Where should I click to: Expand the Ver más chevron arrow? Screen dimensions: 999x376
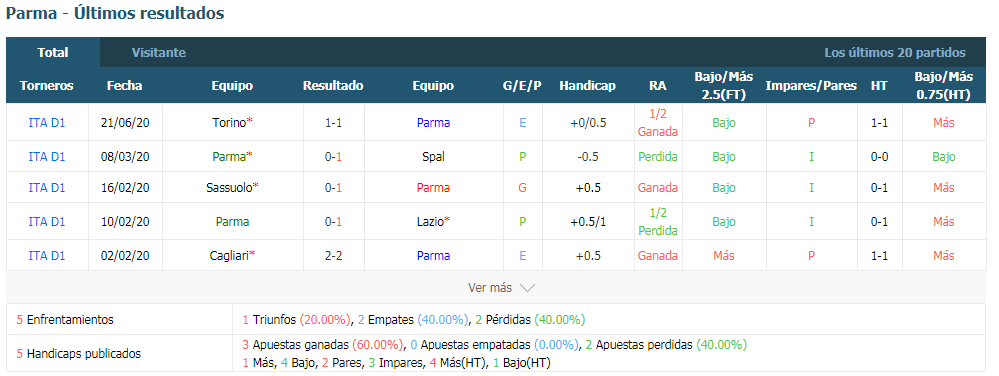click(x=527, y=288)
